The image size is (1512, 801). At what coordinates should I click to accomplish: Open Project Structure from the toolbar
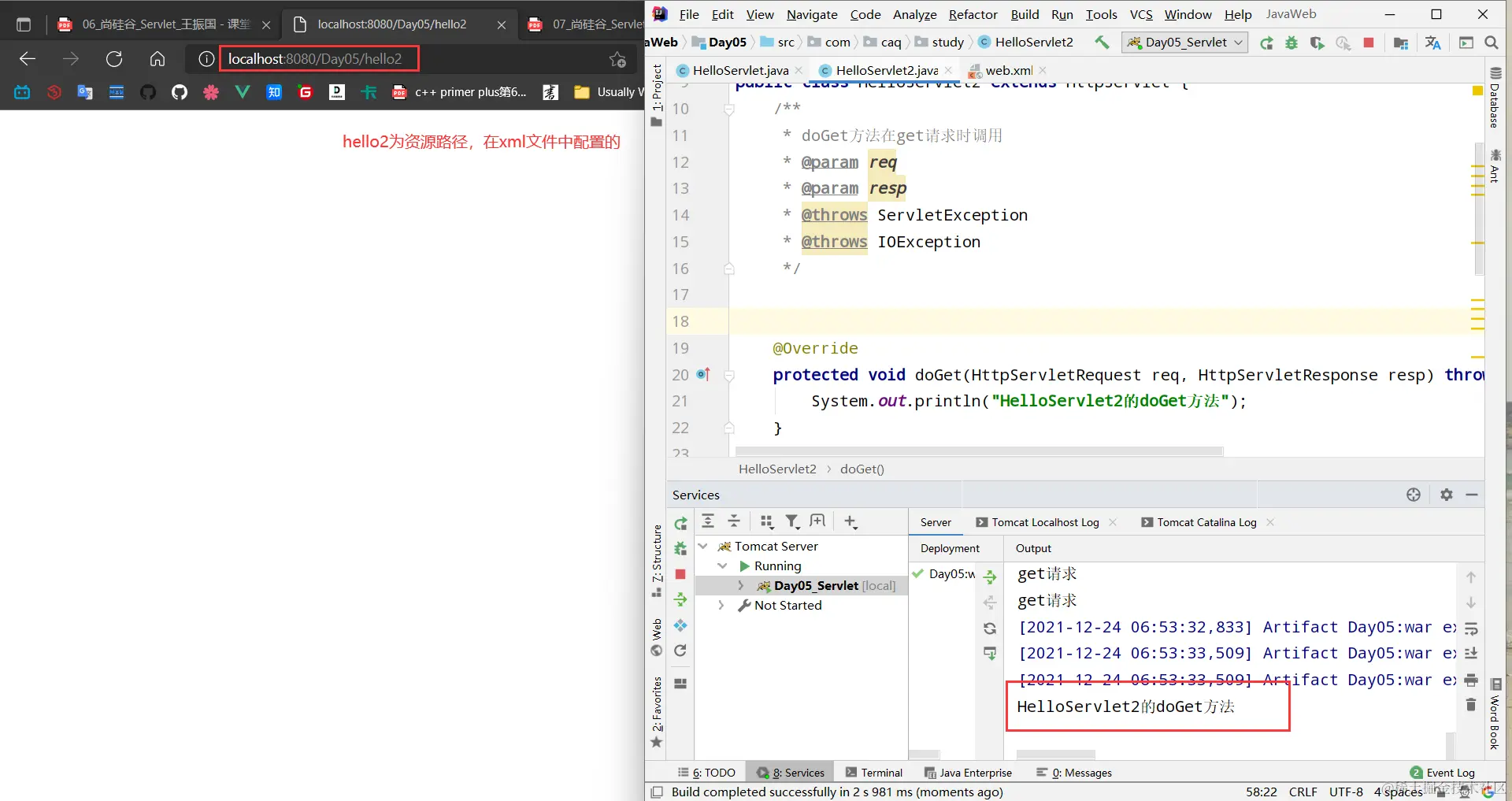click(x=1400, y=43)
